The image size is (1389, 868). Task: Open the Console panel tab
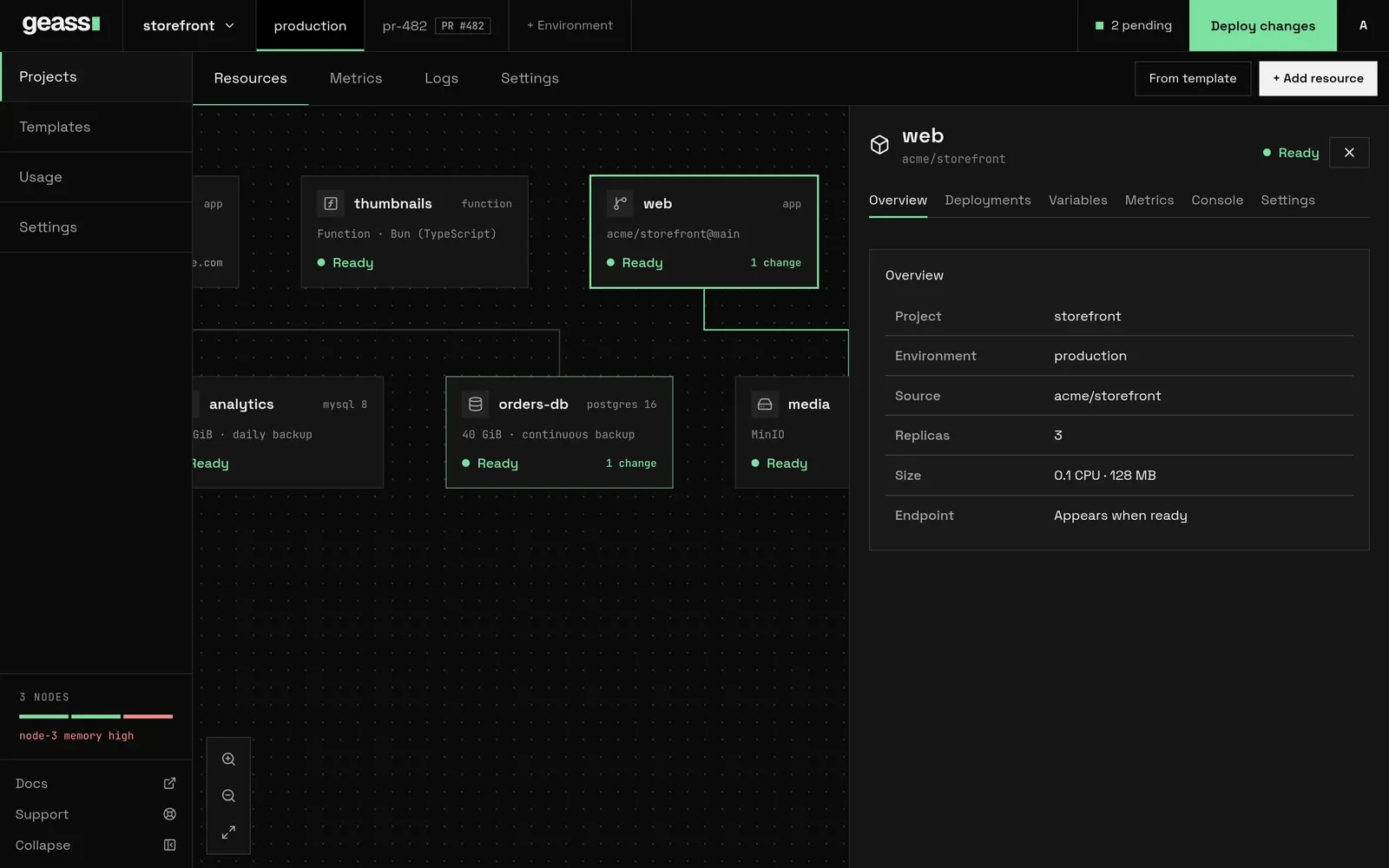pos(1217,201)
